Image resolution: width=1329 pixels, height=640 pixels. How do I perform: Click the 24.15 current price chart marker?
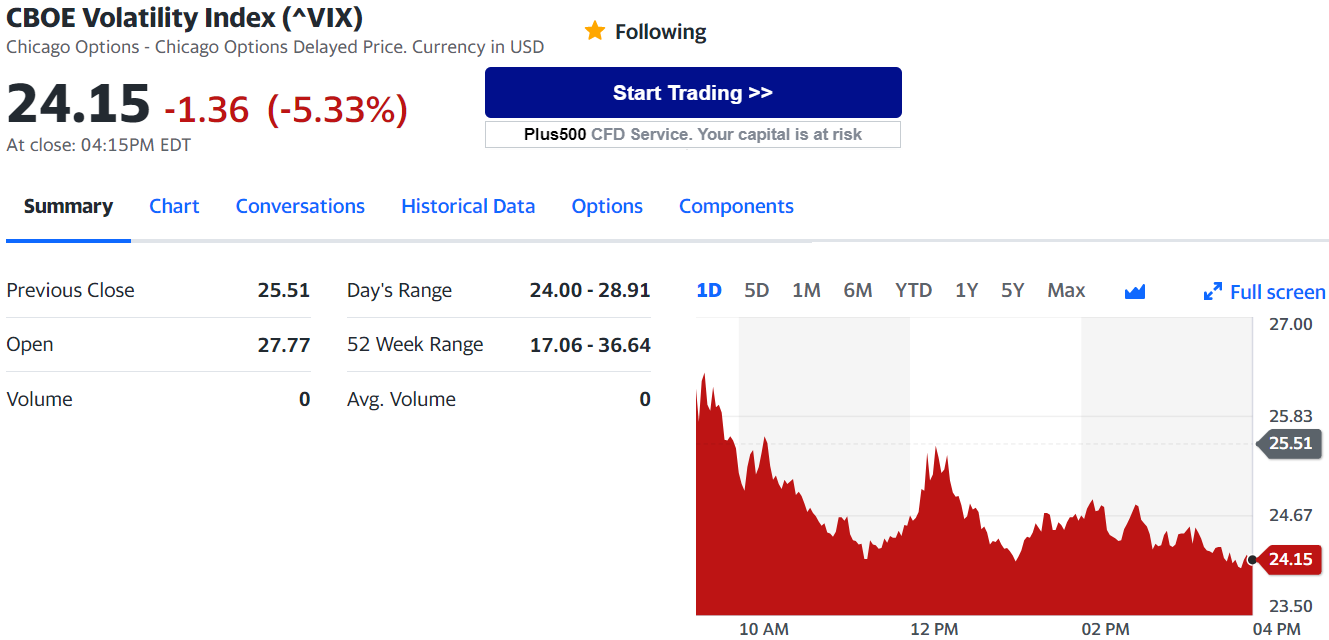[1288, 560]
